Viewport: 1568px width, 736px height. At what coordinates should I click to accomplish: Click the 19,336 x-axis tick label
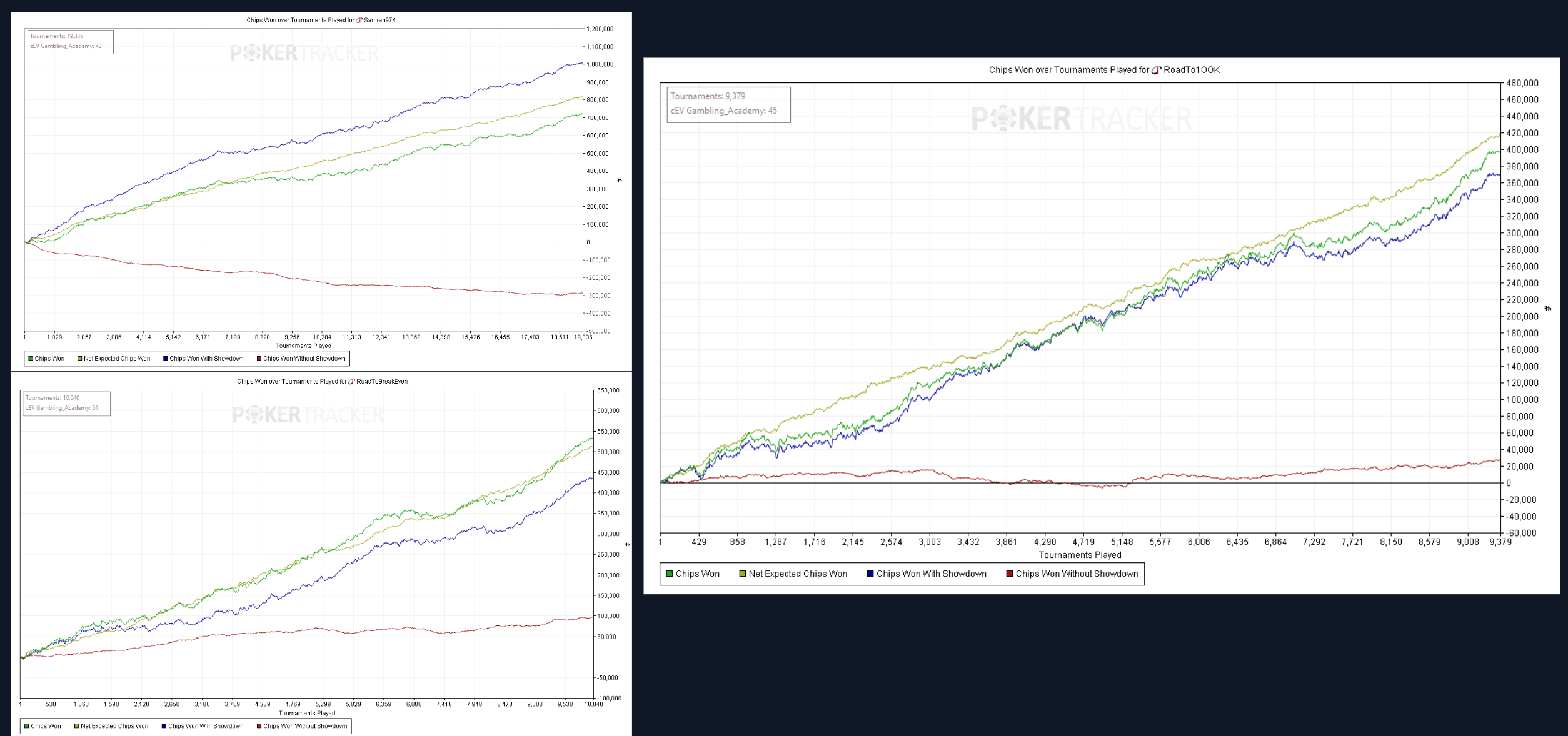(x=583, y=337)
